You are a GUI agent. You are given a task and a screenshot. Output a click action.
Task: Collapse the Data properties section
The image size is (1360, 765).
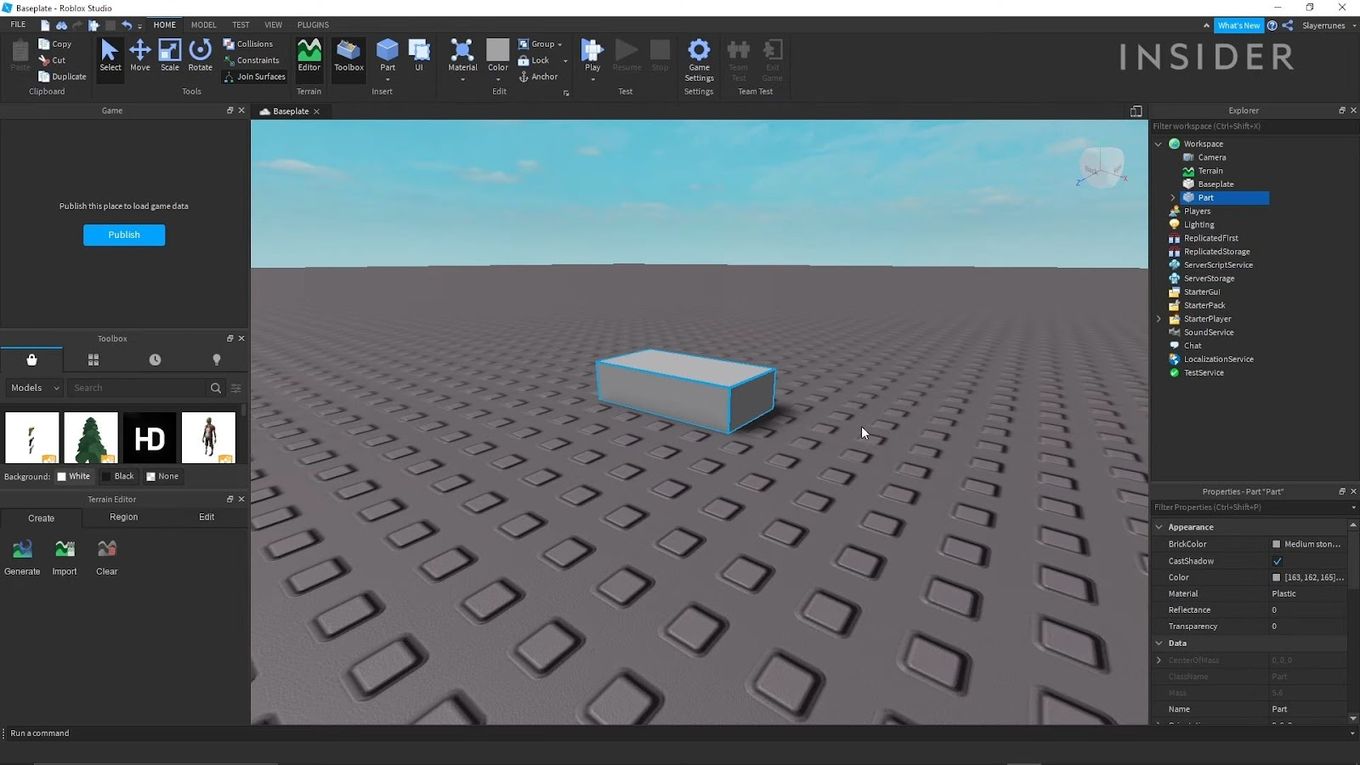click(x=1159, y=643)
